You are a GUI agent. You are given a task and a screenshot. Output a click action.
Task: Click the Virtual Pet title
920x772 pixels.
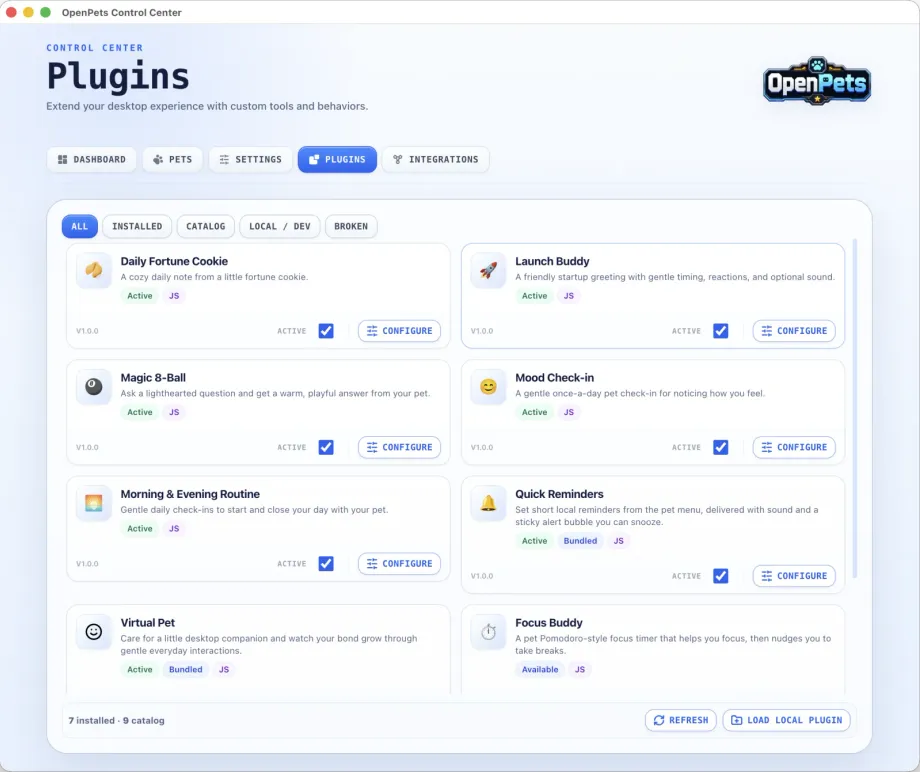148,622
